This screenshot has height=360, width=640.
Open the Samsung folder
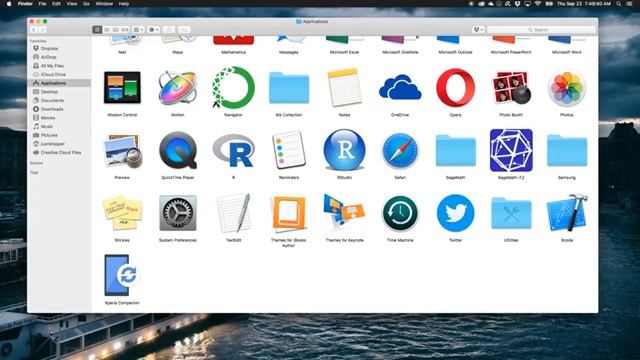point(567,151)
